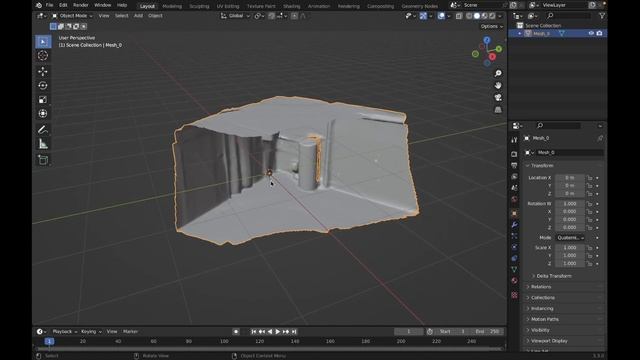Image resolution: width=640 pixels, height=360 pixels.
Task: Activate the Rotate tool
Action: pyautogui.click(x=43, y=85)
